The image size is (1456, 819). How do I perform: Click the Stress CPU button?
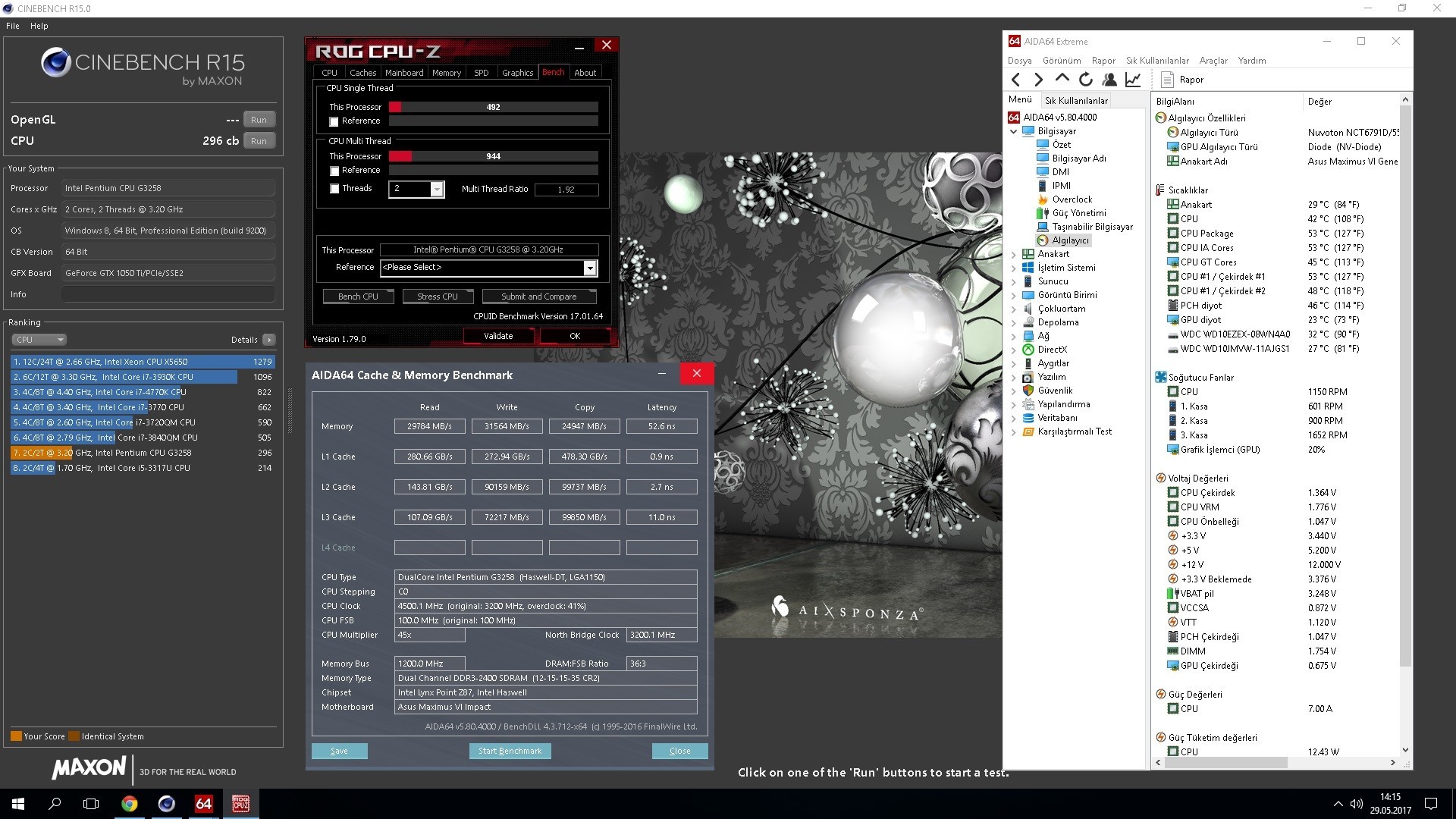(438, 297)
